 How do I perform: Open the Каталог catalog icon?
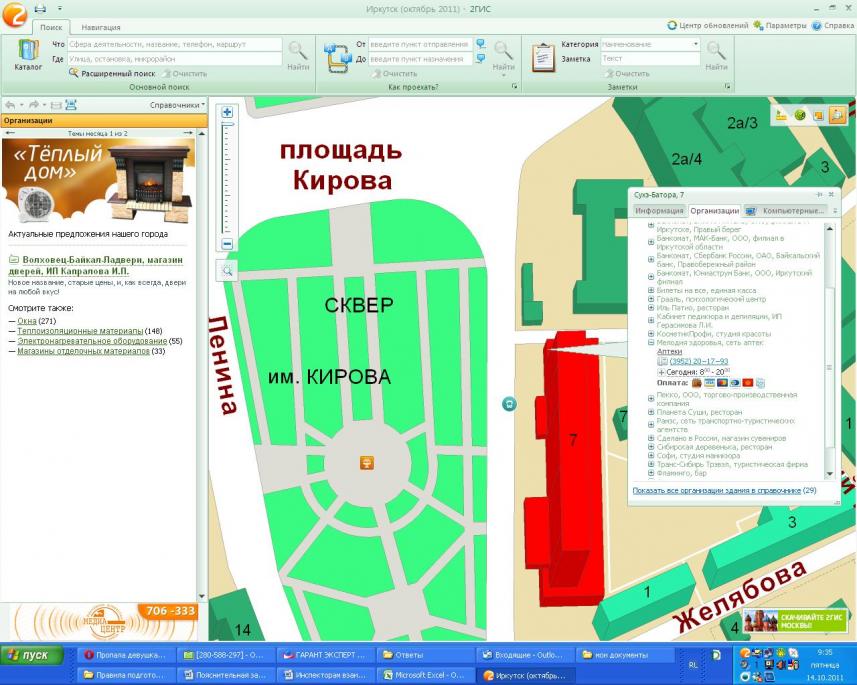point(28,55)
